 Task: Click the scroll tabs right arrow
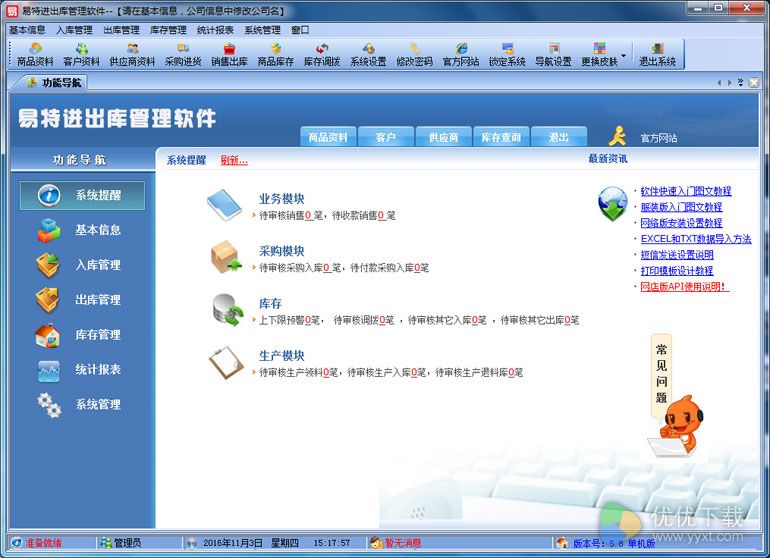pos(730,83)
